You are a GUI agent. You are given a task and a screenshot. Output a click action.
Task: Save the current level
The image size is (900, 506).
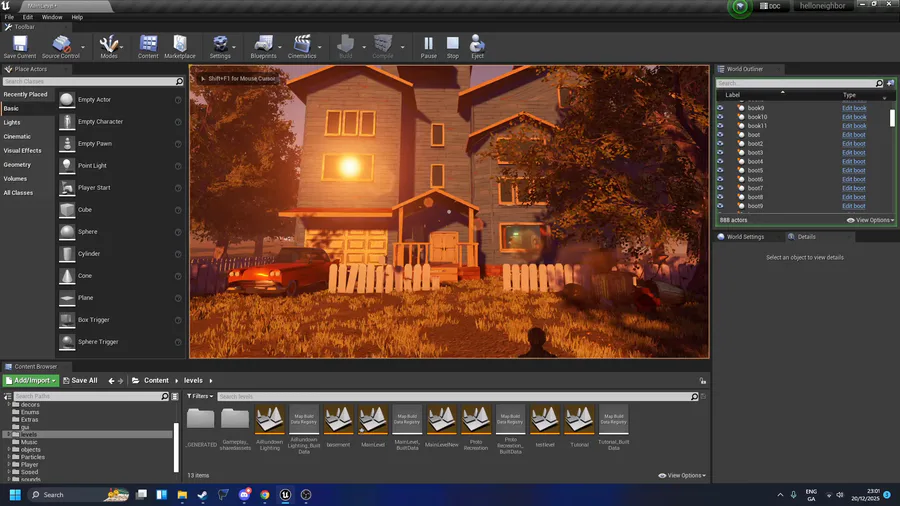20,46
